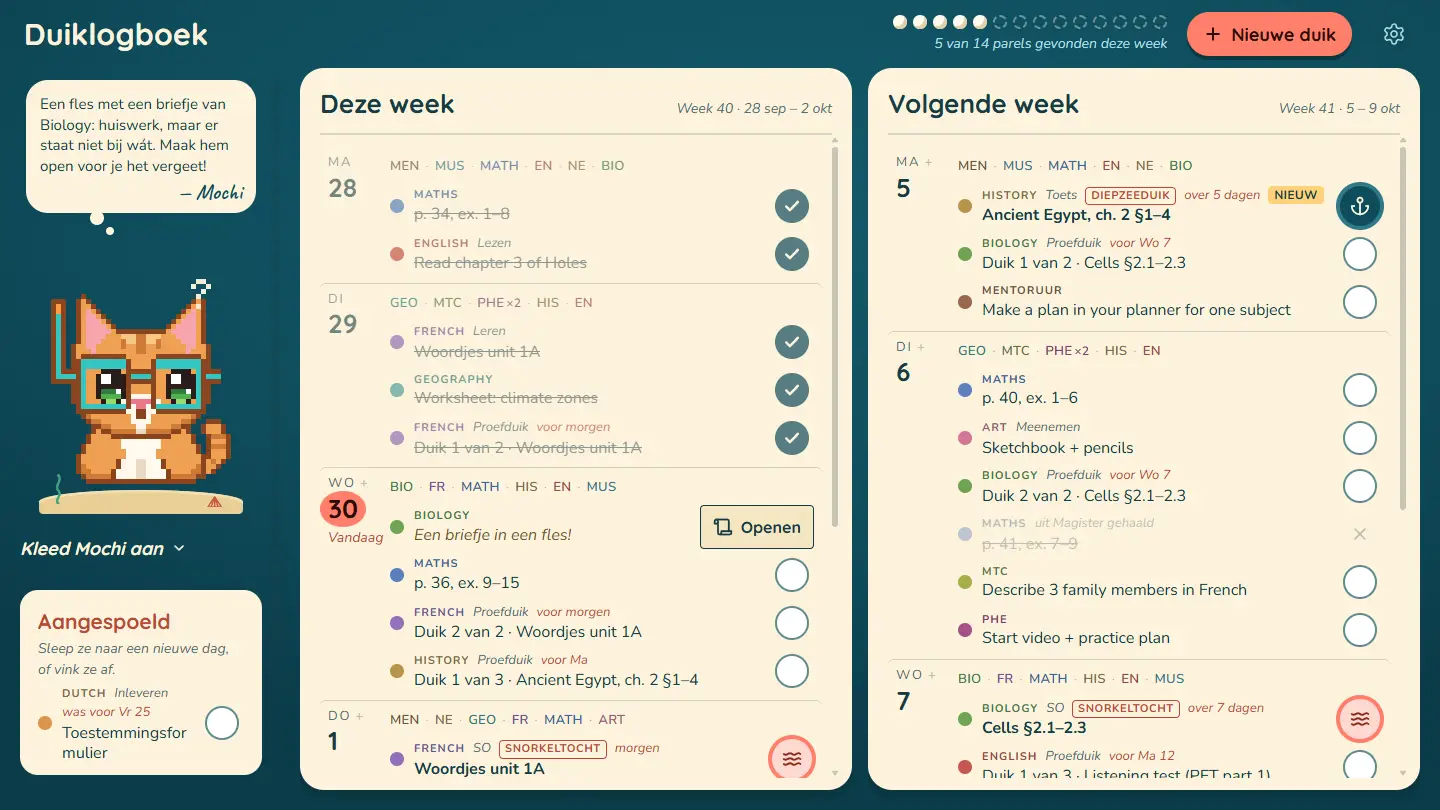The width and height of the screenshot is (1440, 810).
Task: Click the Vandaag date bubble 30
Action: click(x=343, y=509)
